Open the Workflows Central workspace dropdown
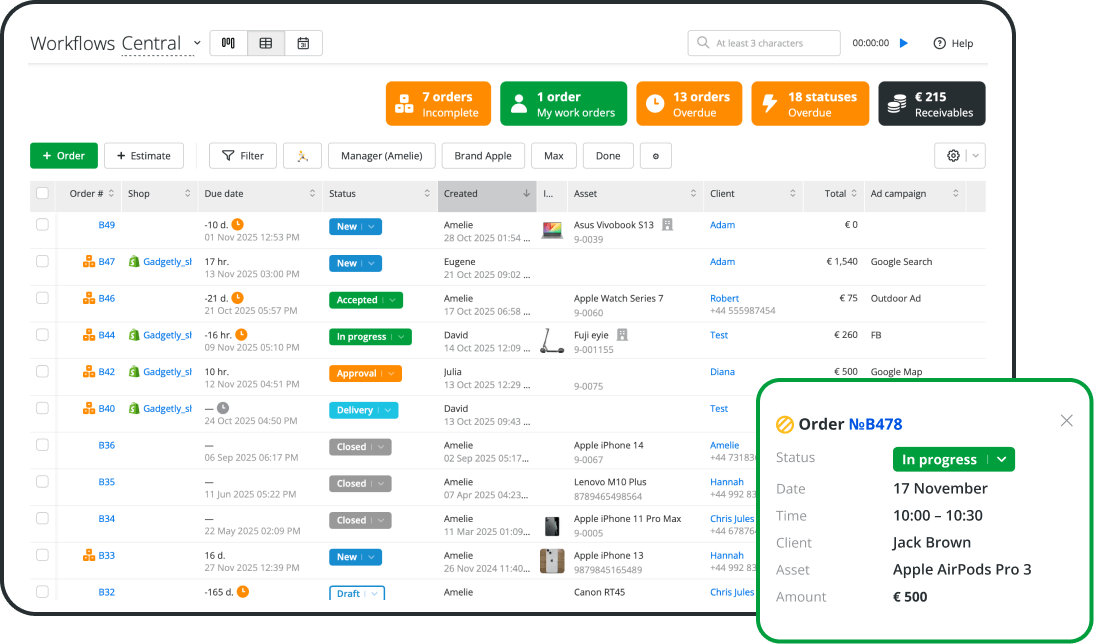1094x644 pixels. pos(196,43)
